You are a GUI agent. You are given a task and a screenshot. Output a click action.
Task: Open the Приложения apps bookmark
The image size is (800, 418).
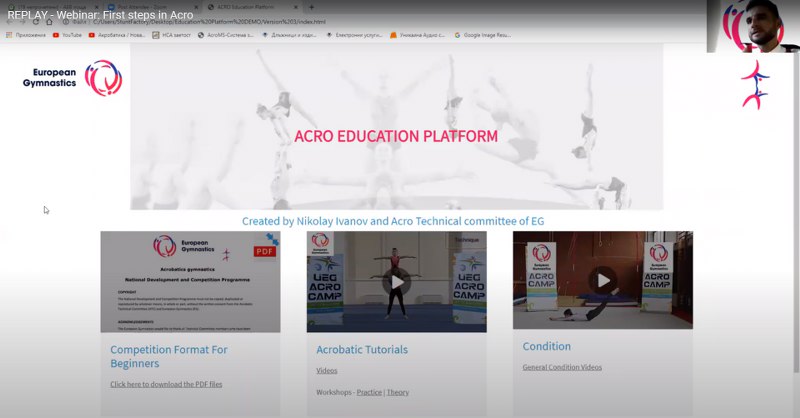pyautogui.click(x=26, y=35)
